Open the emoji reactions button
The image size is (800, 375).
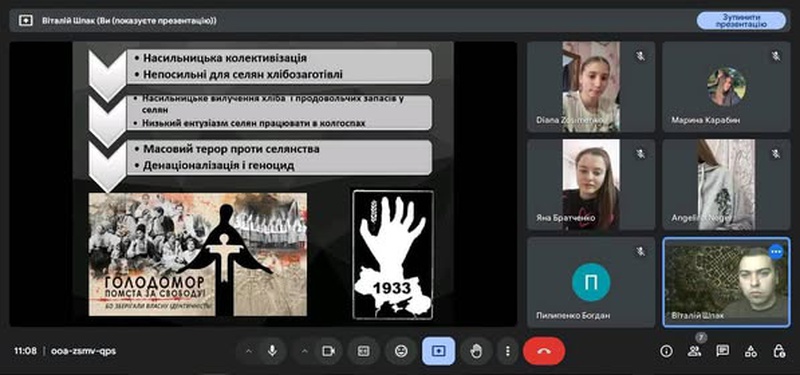click(x=402, y=351)
